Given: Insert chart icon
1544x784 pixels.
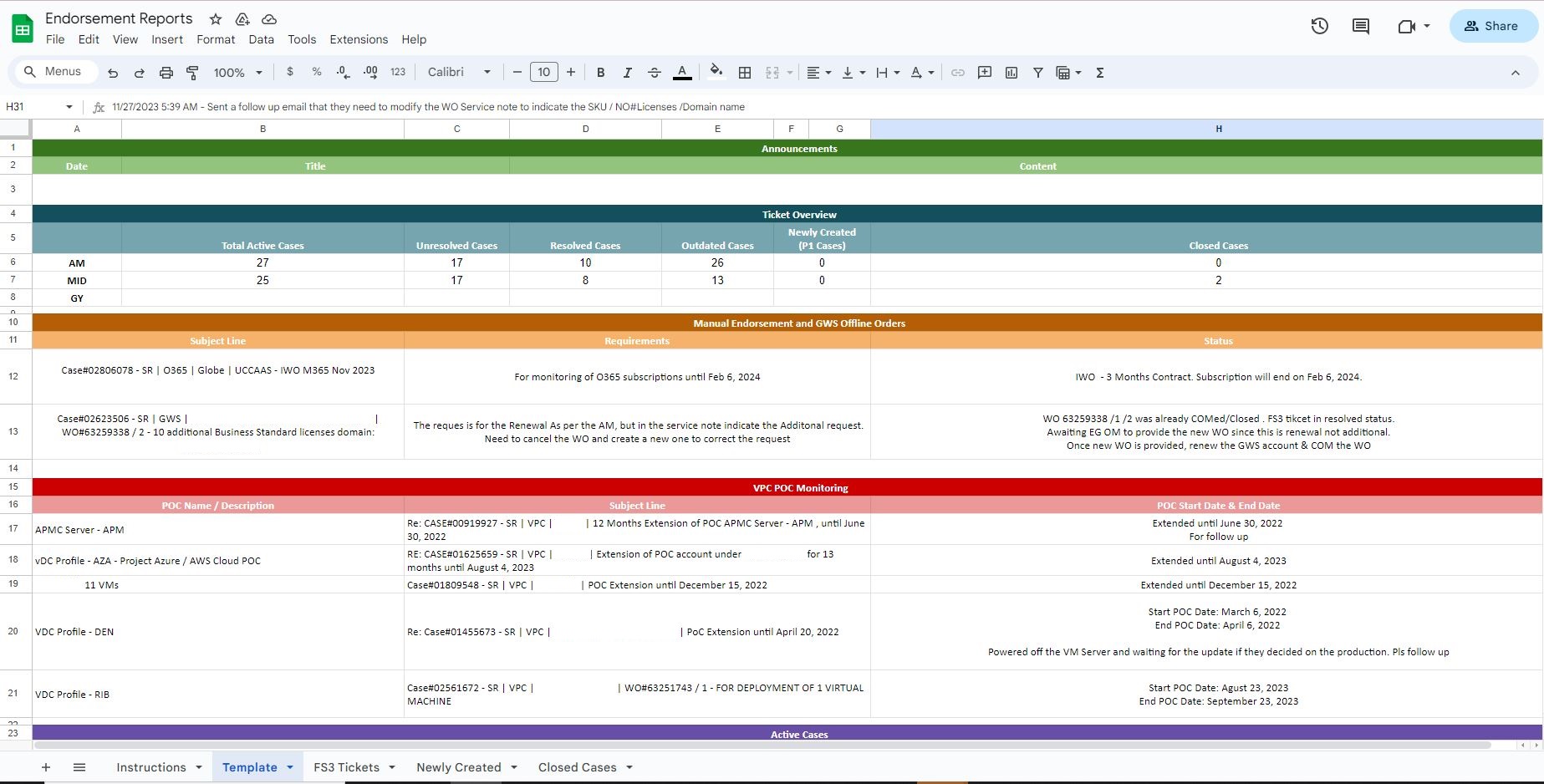Looking at the screenshot, I should pos(1011,73).
